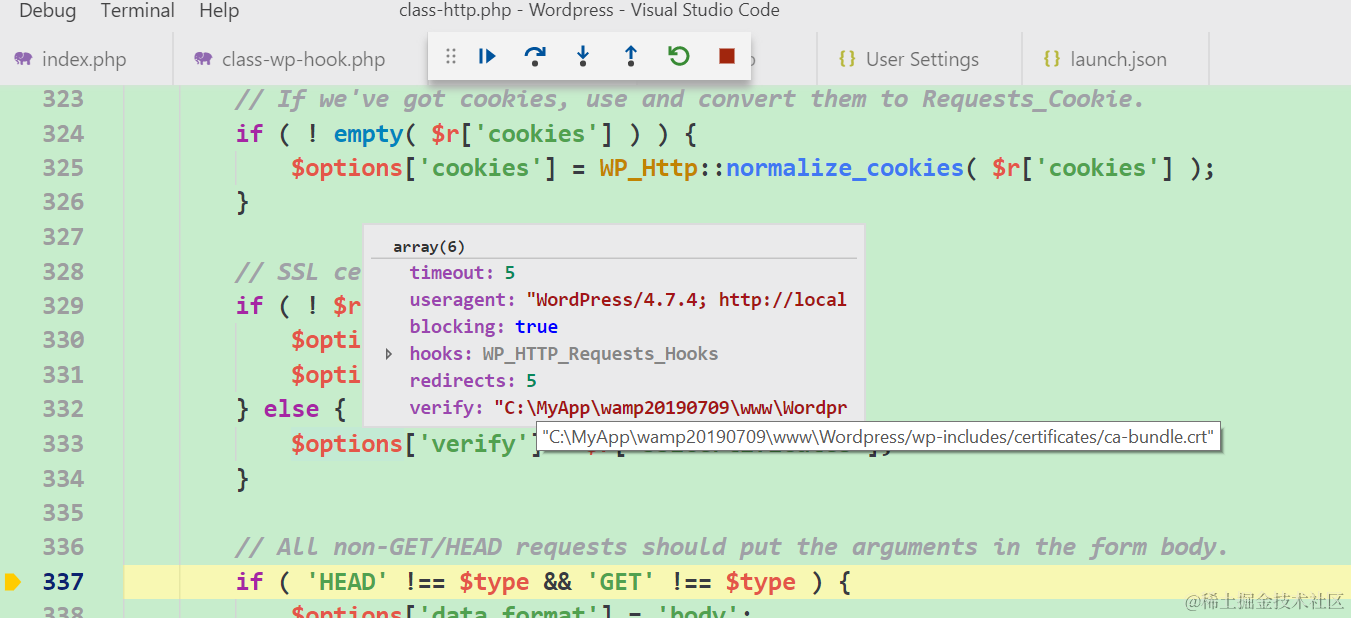Open the Help menu
Image resolution: width=1351 pixels, height=618 pixels.
tap(219, 11)
